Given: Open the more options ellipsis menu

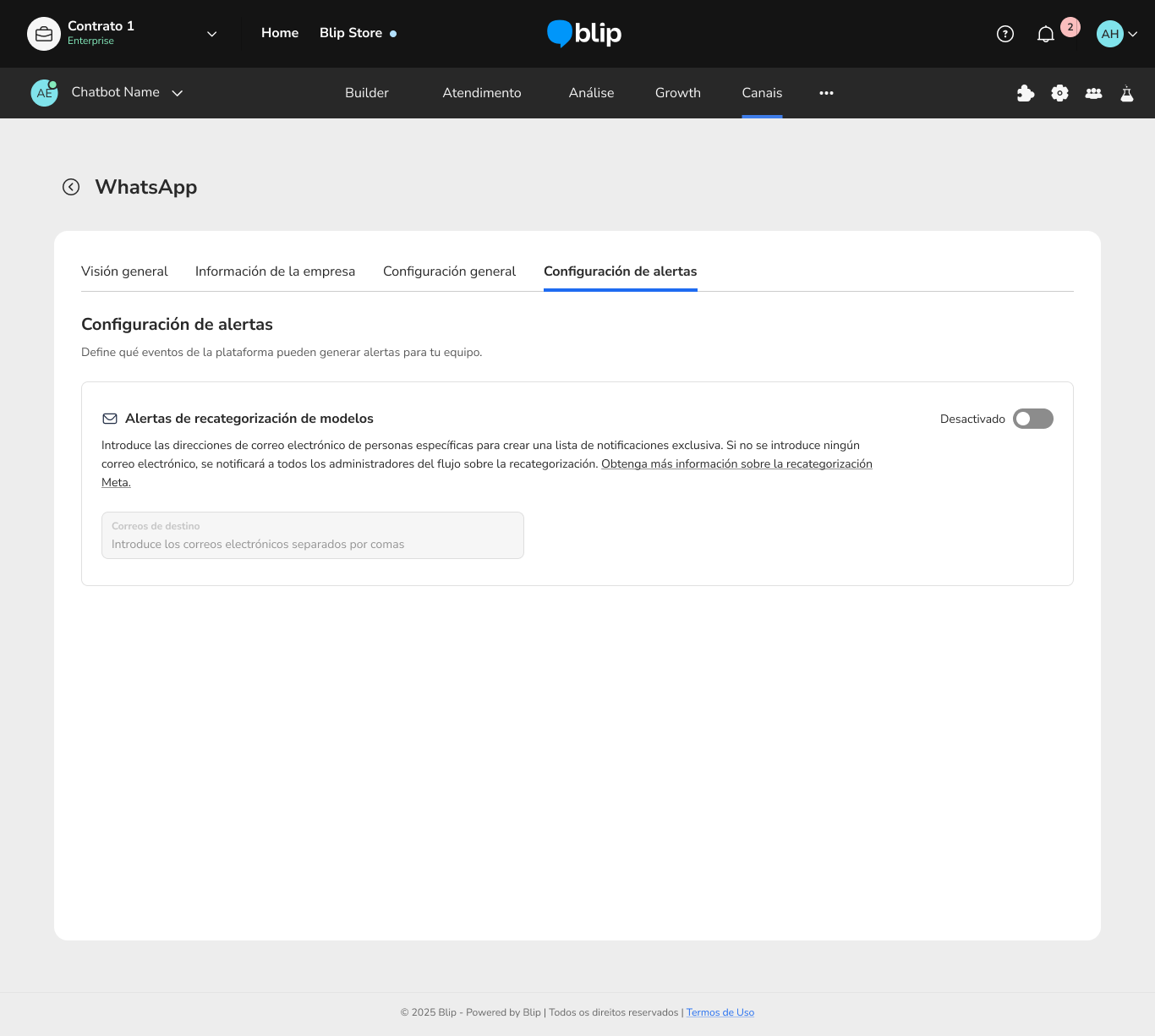Looking at the screenshot, I should [x=826, y=93].
